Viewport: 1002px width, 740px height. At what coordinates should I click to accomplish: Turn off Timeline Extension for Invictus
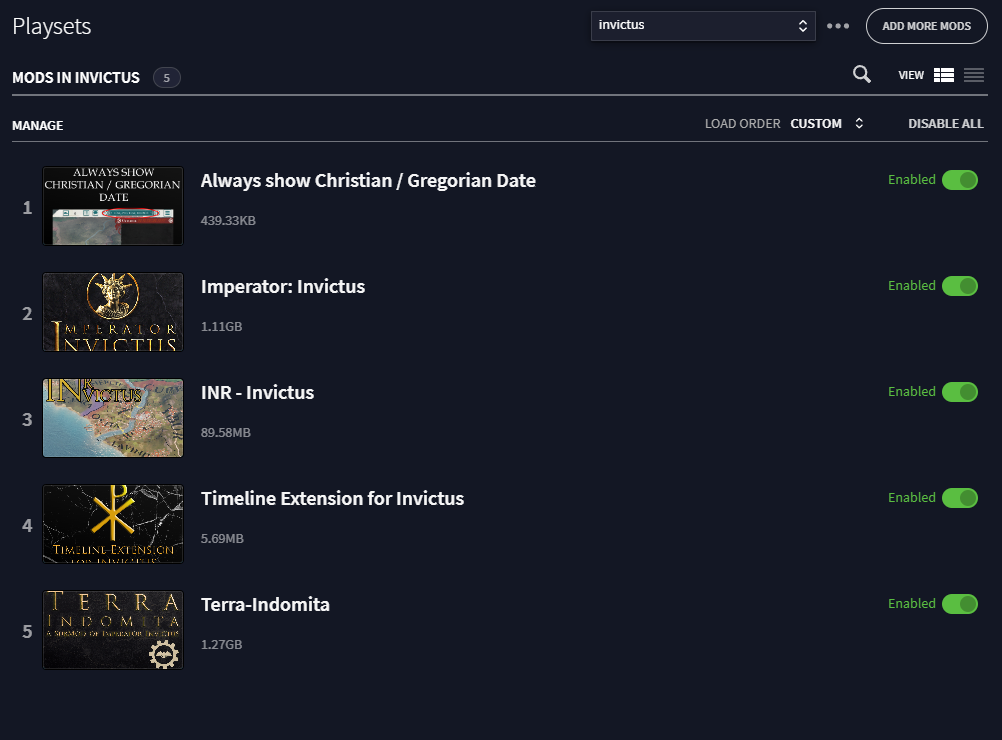pyautogui.click(x=960, y=497)
